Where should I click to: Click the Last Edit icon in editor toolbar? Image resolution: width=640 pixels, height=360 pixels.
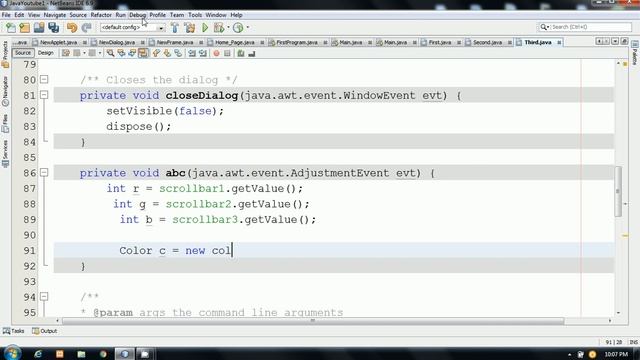(66, 53)
